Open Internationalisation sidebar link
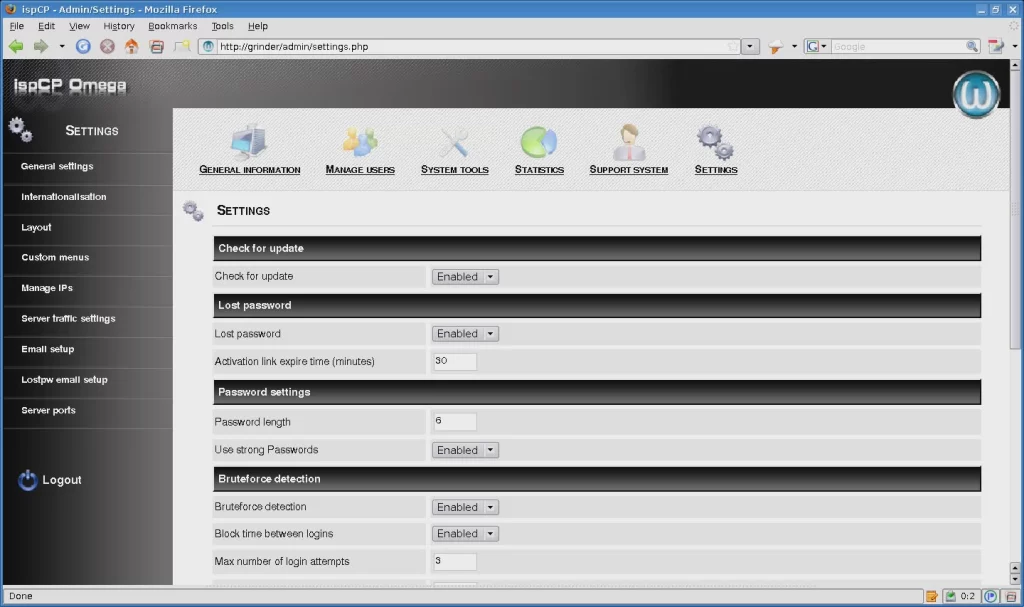The width and height of the screenshot is (1024, 607). pyautogui.click(x=64, y=197)
